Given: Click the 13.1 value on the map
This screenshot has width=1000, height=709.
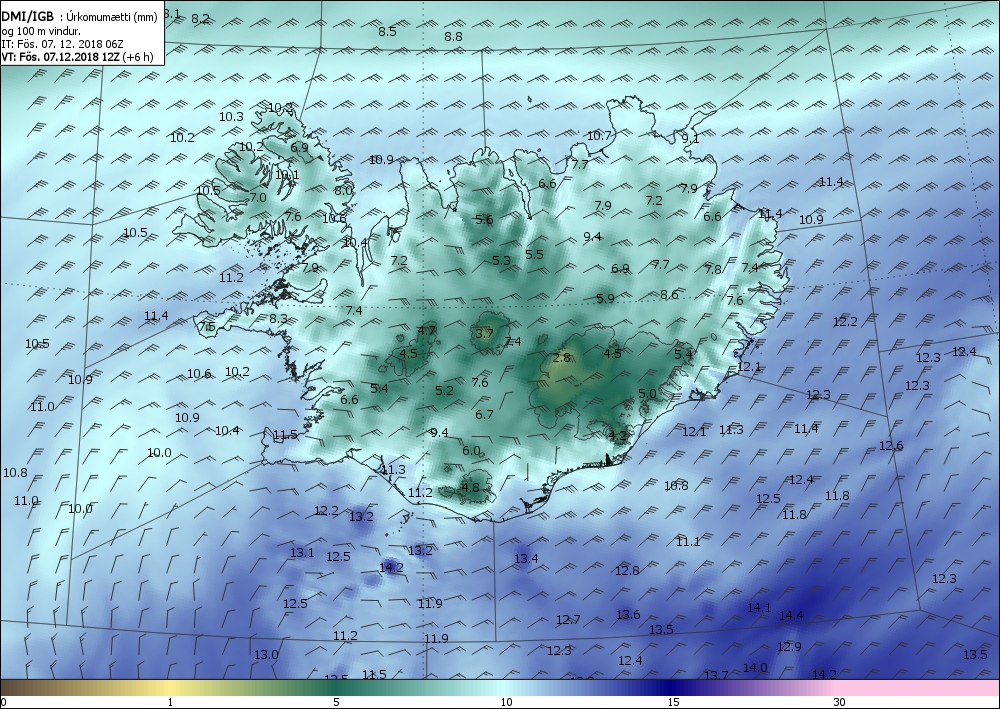Looking at the screenshot, I should tap(302, 552).
